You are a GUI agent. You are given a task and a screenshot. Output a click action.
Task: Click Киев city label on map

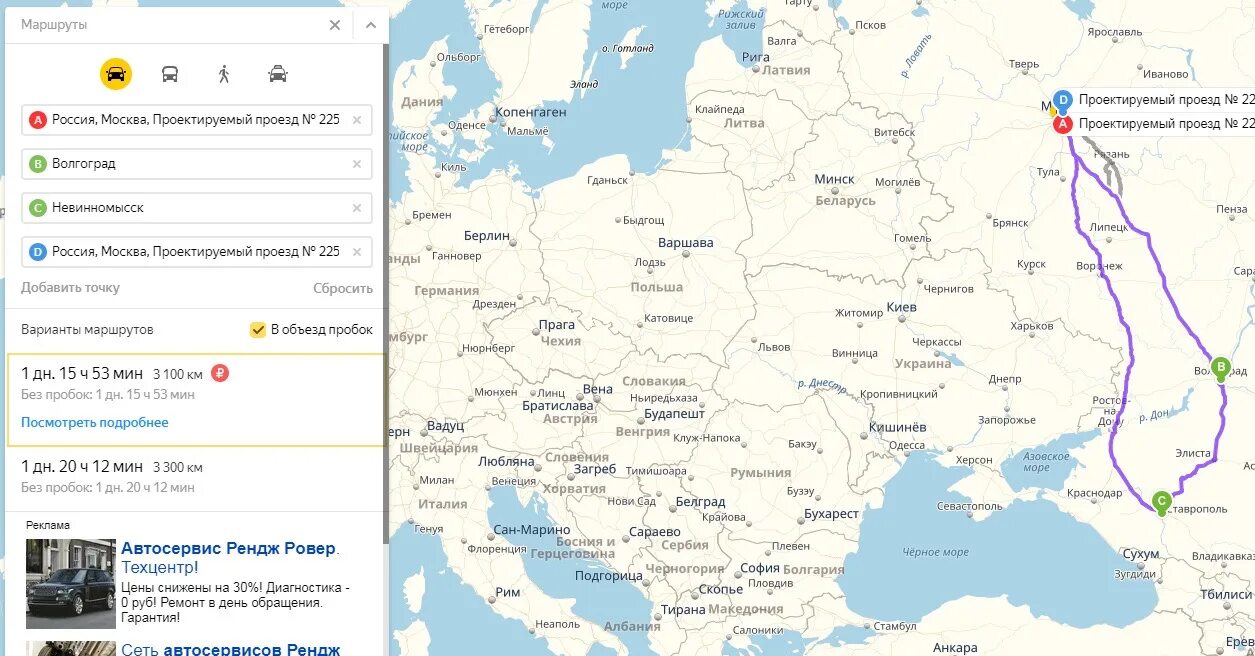901,307
